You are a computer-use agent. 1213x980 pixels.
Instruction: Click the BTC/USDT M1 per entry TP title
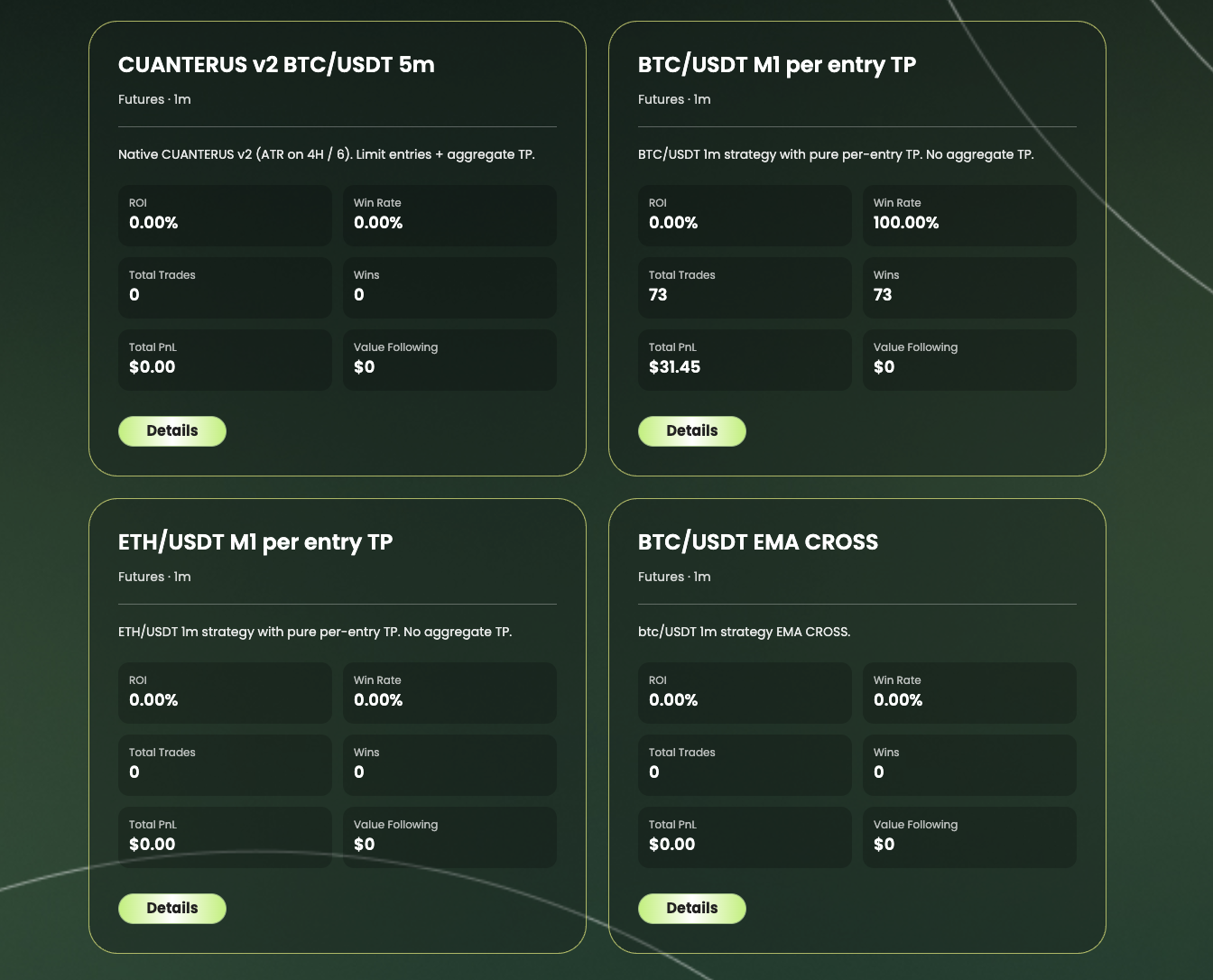click(x=777, y=65)
